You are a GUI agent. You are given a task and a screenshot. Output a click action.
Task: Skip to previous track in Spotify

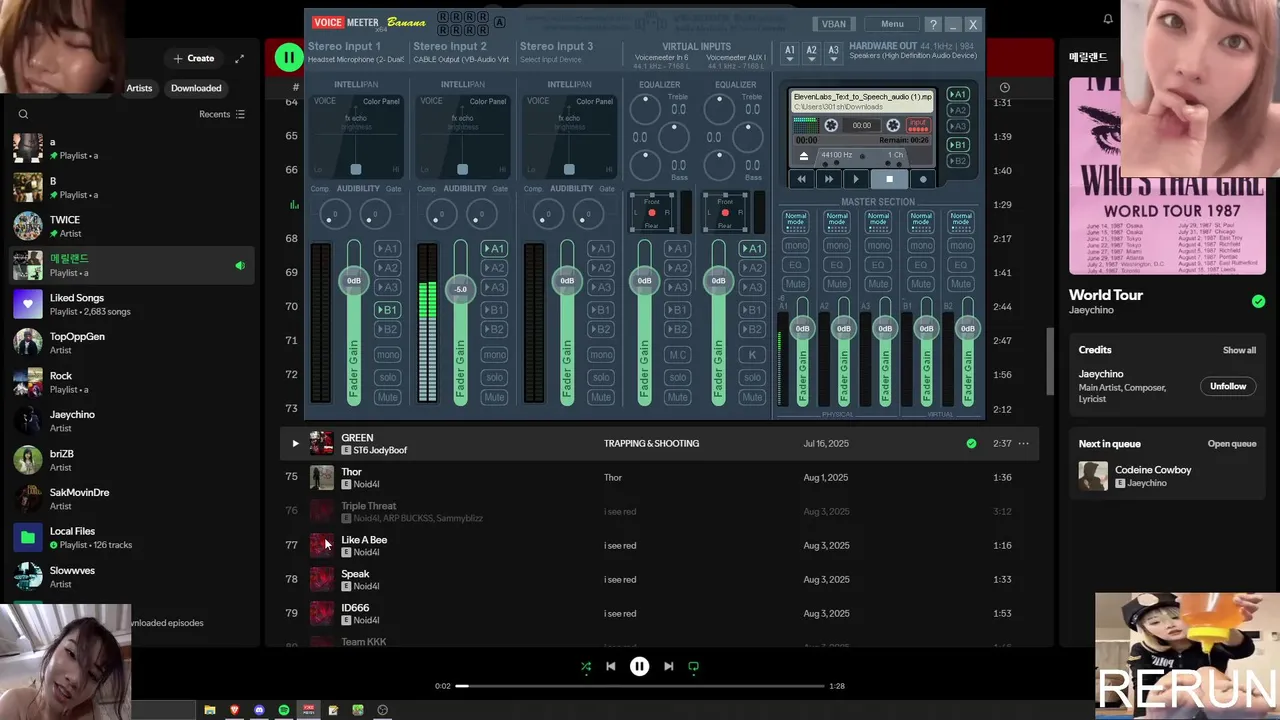click(x=611, y=666)
